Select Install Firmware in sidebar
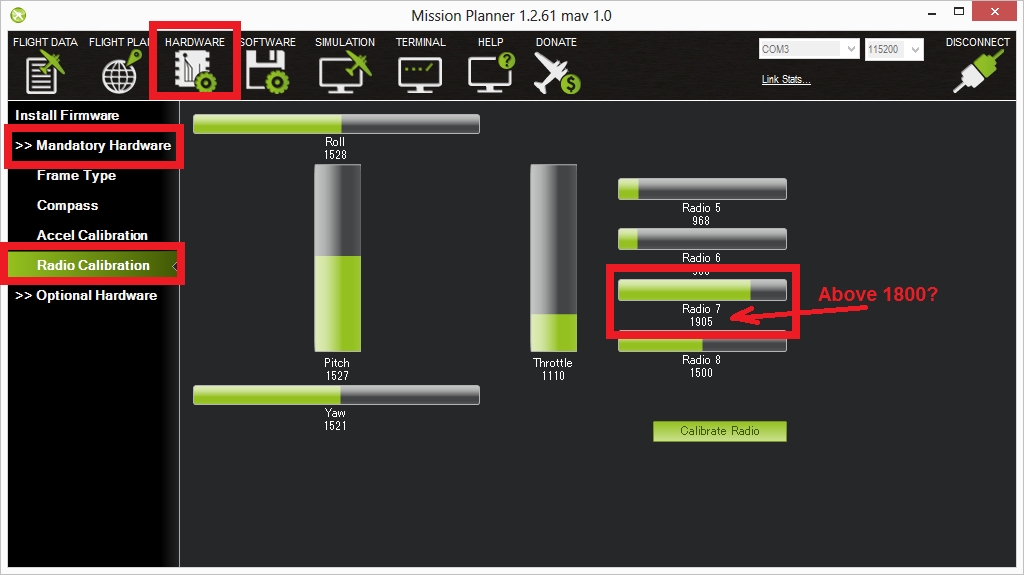 point(67,116)
